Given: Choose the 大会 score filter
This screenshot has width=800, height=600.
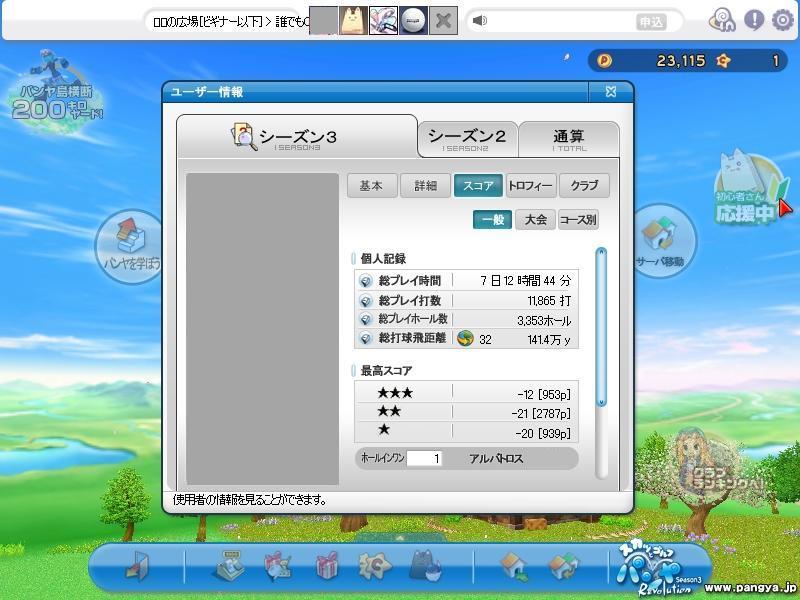Looking at the screenshot, I should (x=535, y=220).
